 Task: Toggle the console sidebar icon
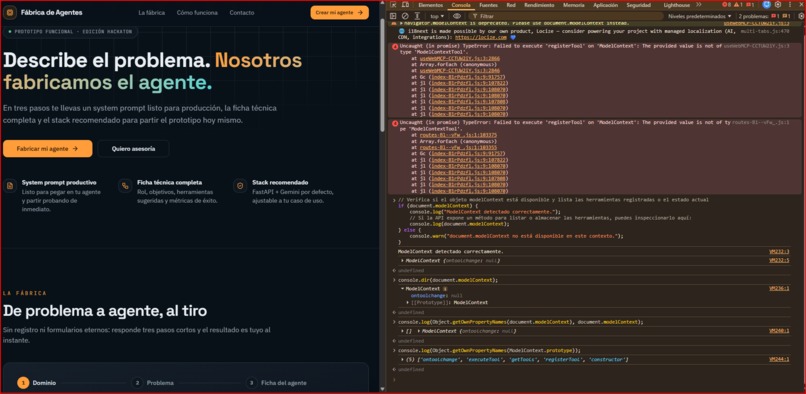tap(393, 16)
